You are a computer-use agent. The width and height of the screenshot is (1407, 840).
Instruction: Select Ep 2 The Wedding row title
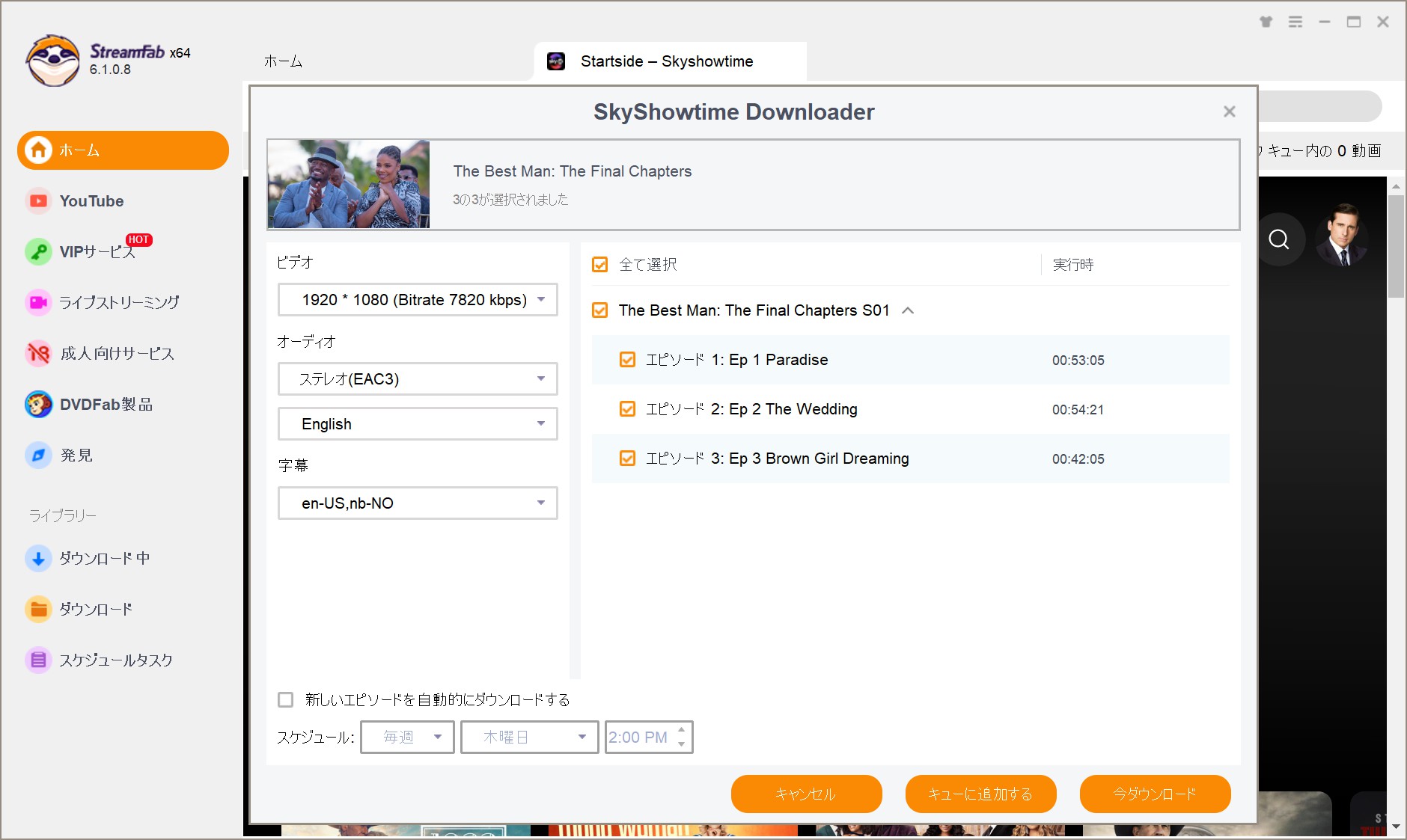[751, 409]
